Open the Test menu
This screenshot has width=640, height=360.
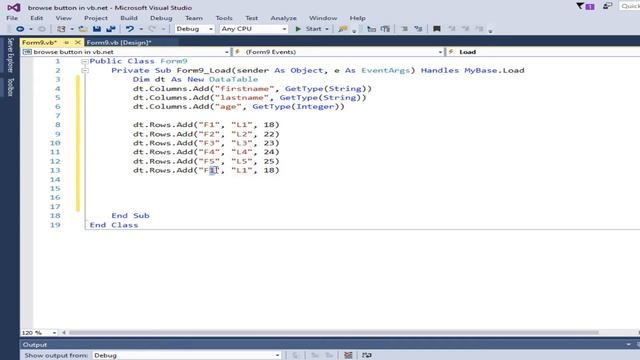[x=251, y=18]
